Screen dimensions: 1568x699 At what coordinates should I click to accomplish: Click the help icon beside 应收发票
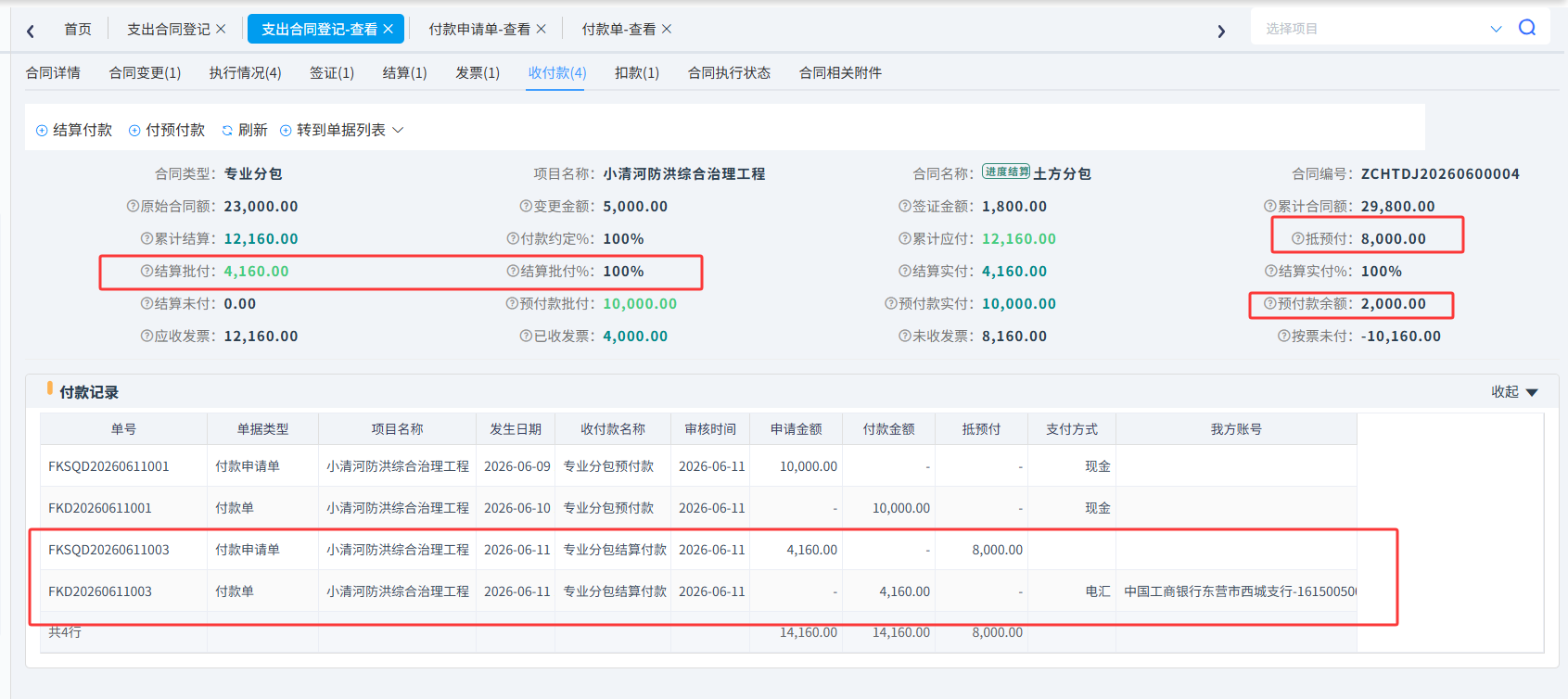pos(147,336)
